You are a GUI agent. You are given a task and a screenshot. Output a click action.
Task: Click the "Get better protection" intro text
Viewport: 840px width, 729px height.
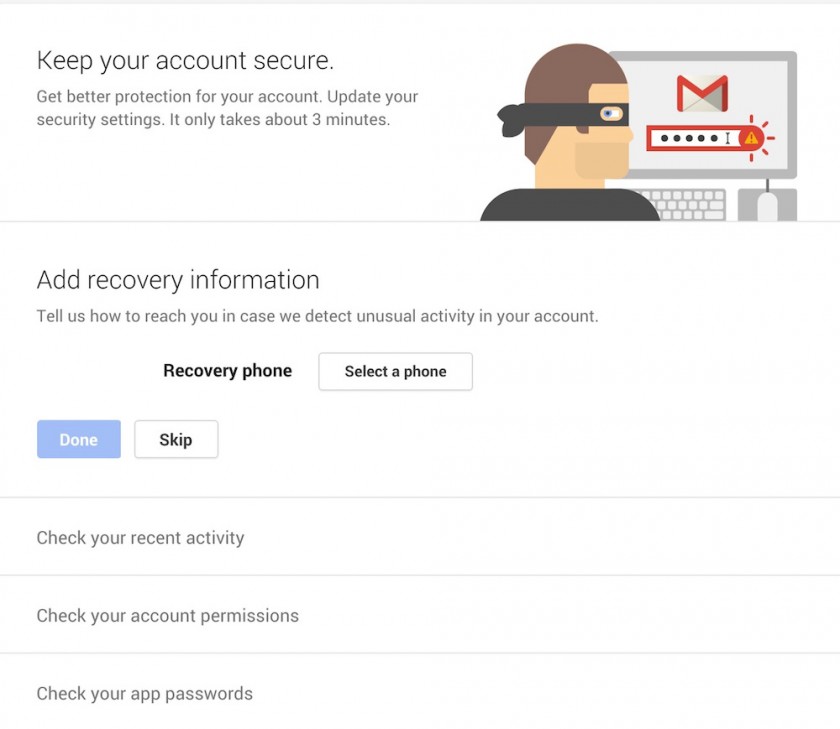tap(227, 108)
